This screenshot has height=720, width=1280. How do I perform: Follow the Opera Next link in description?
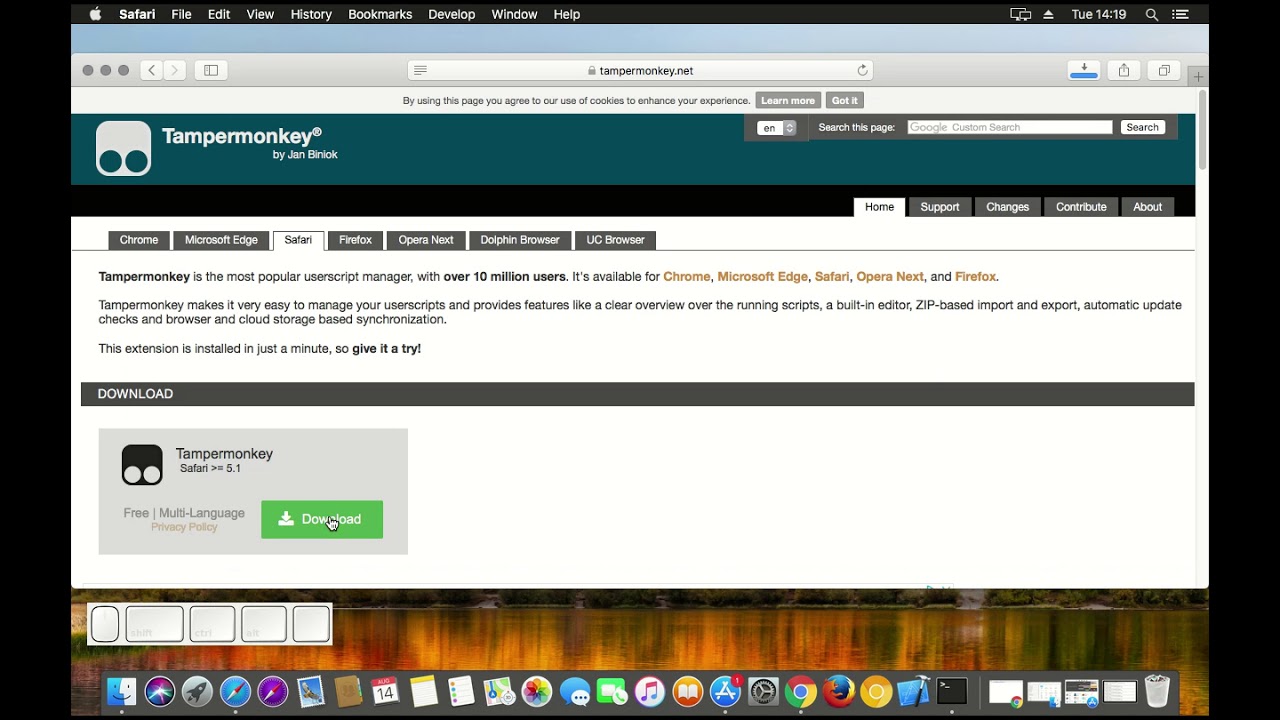click(x=890, y=277)
